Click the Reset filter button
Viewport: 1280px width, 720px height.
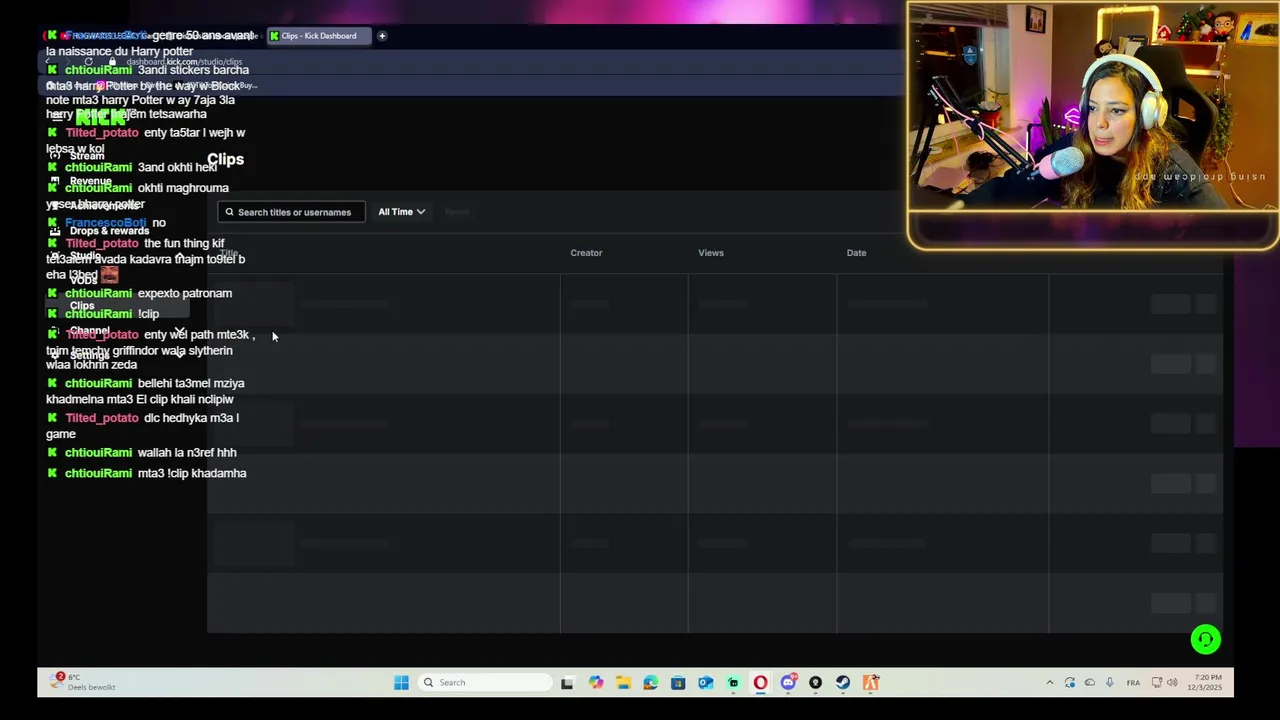457,212
